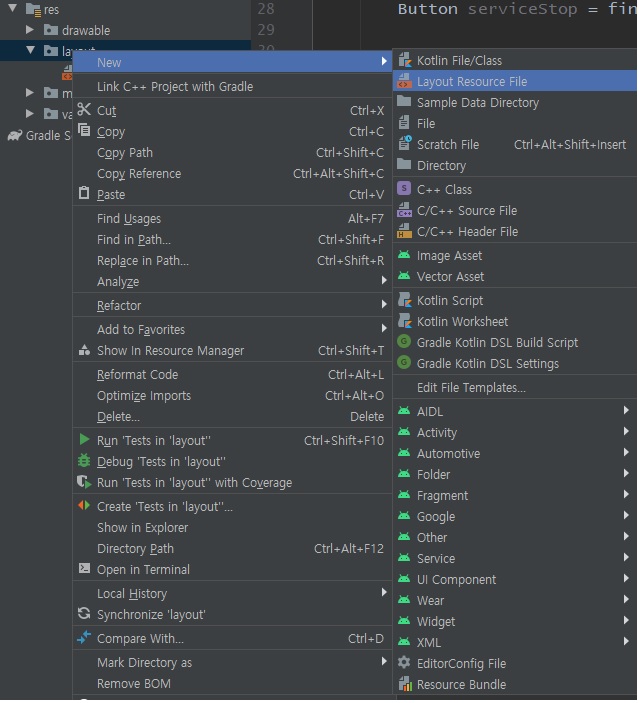Select the drawable folder in tree

tap(86, 30)
